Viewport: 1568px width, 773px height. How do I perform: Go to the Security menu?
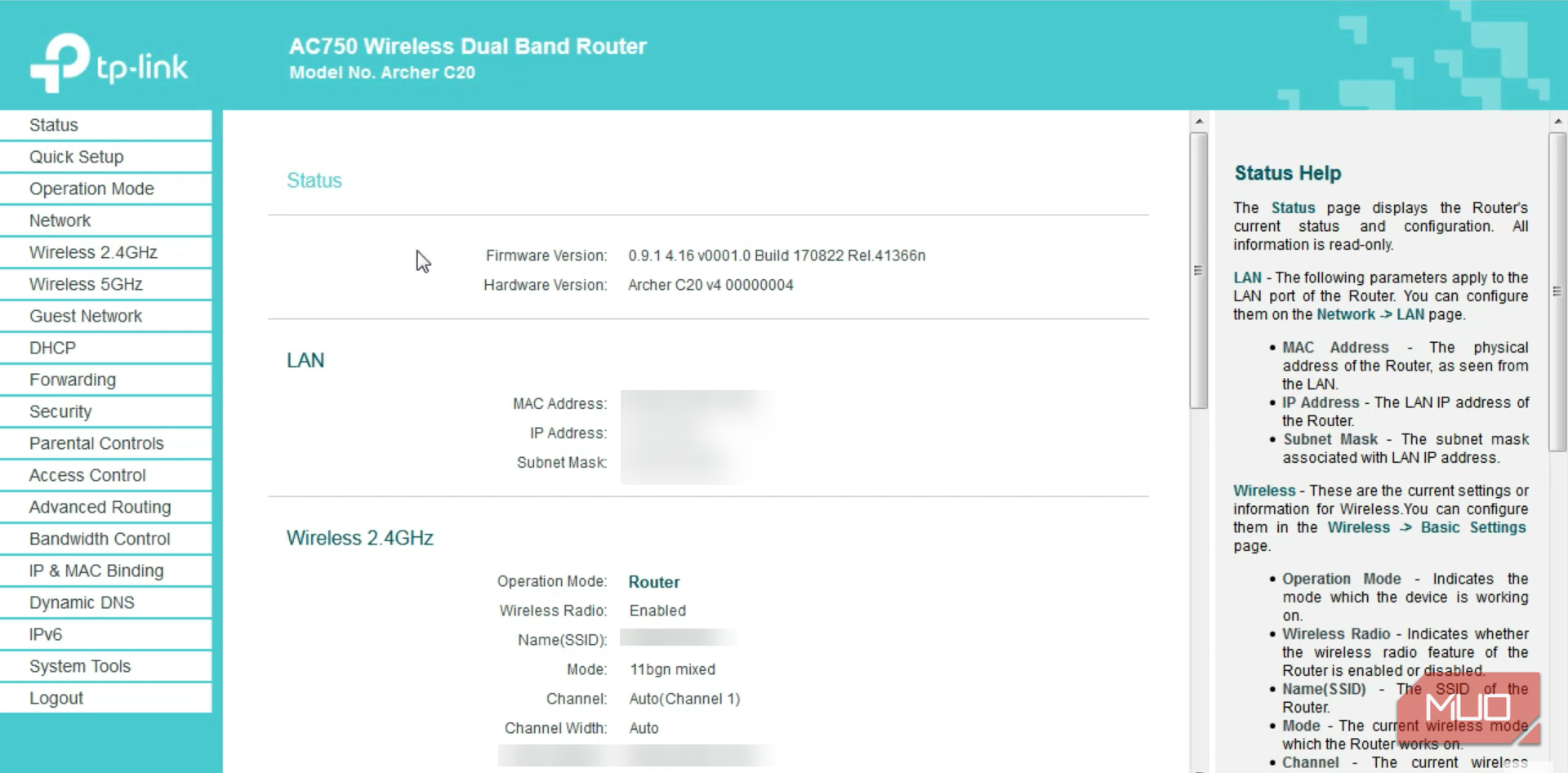[106, 411]
